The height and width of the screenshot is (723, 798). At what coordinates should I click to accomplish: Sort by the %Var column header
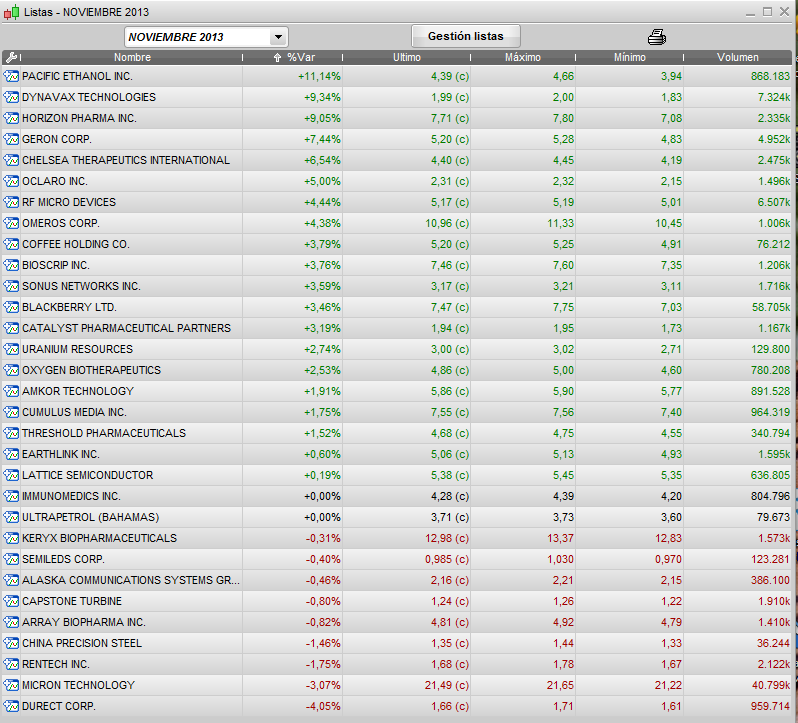point(301,57)
